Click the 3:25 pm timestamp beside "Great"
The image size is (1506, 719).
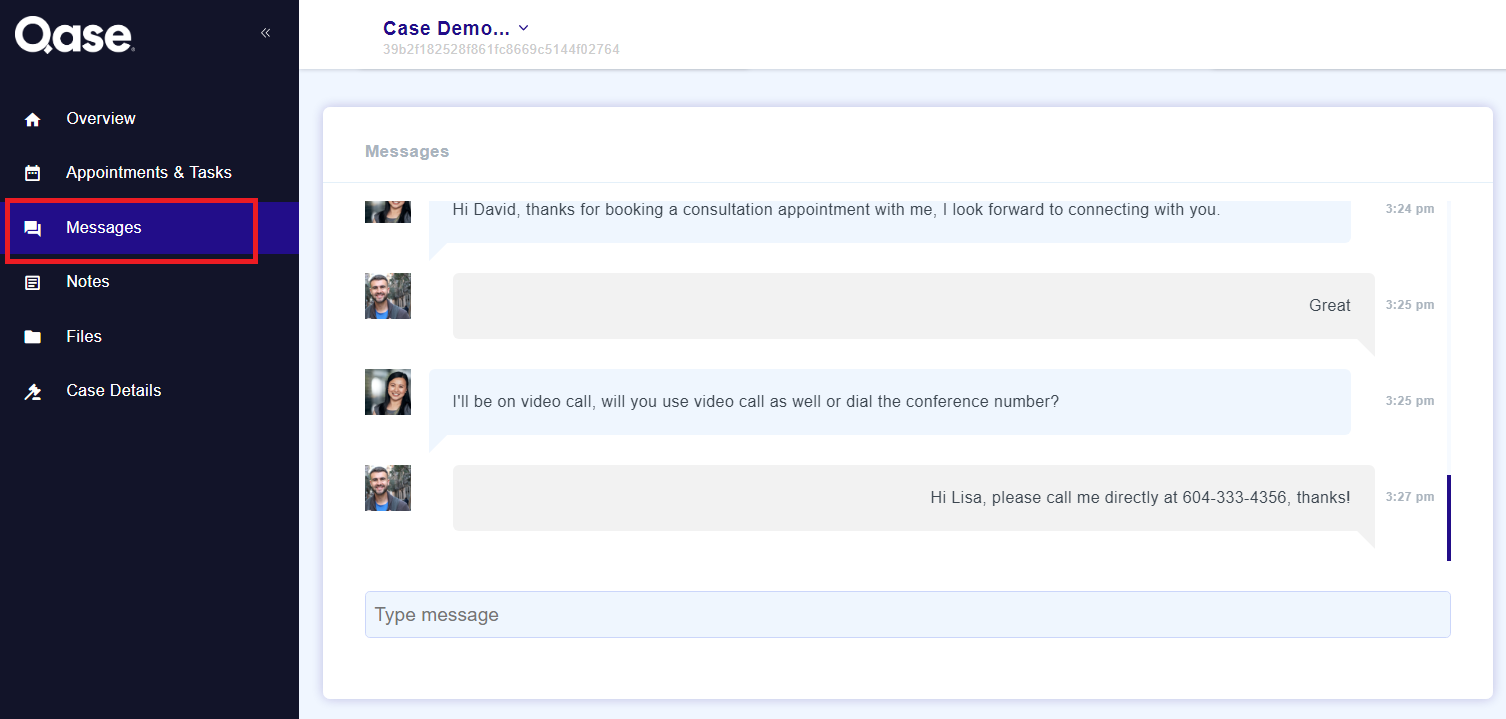click(1410, 304)
